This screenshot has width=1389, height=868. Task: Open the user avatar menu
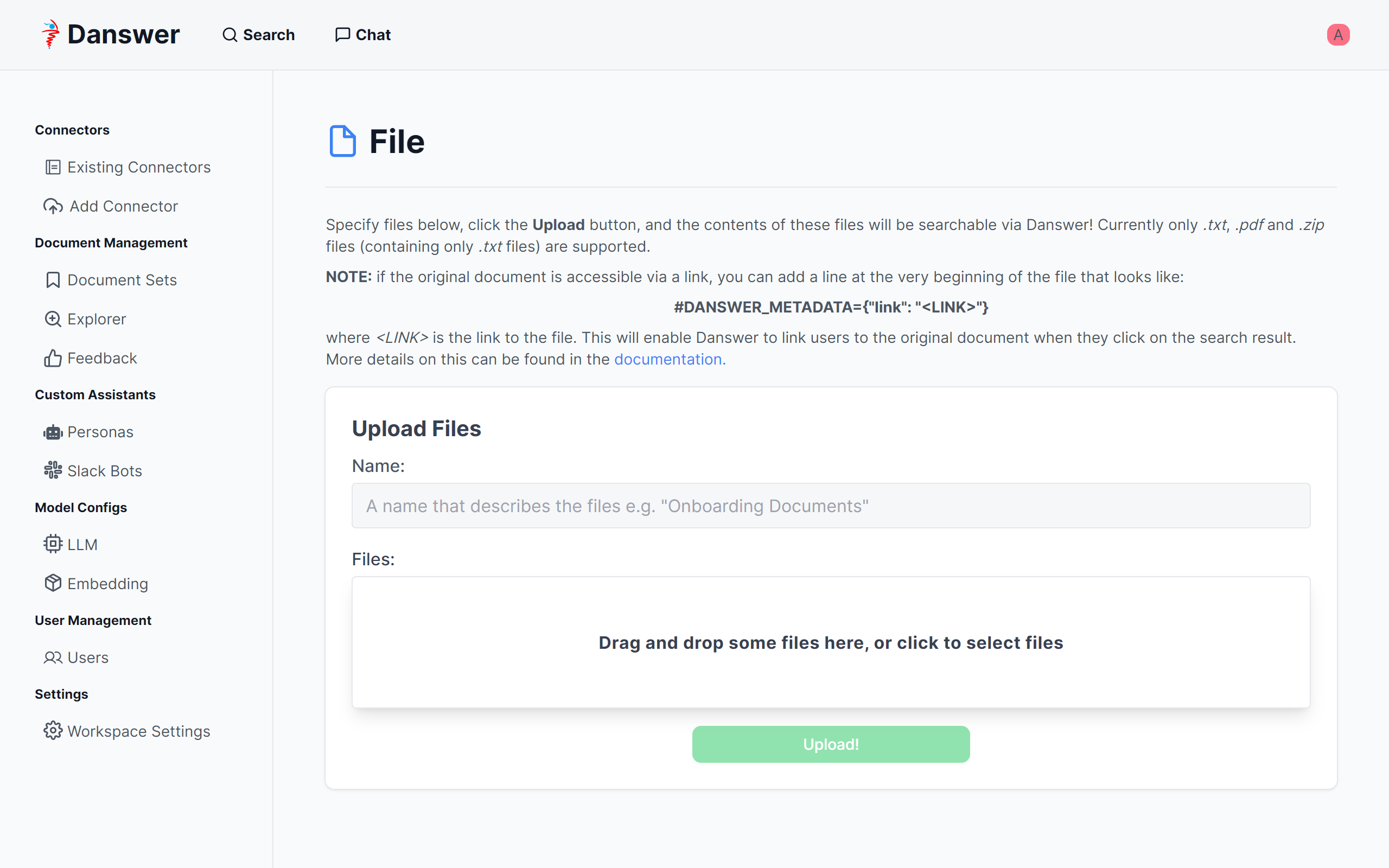pyautogui.click(x=1337, y=35)
